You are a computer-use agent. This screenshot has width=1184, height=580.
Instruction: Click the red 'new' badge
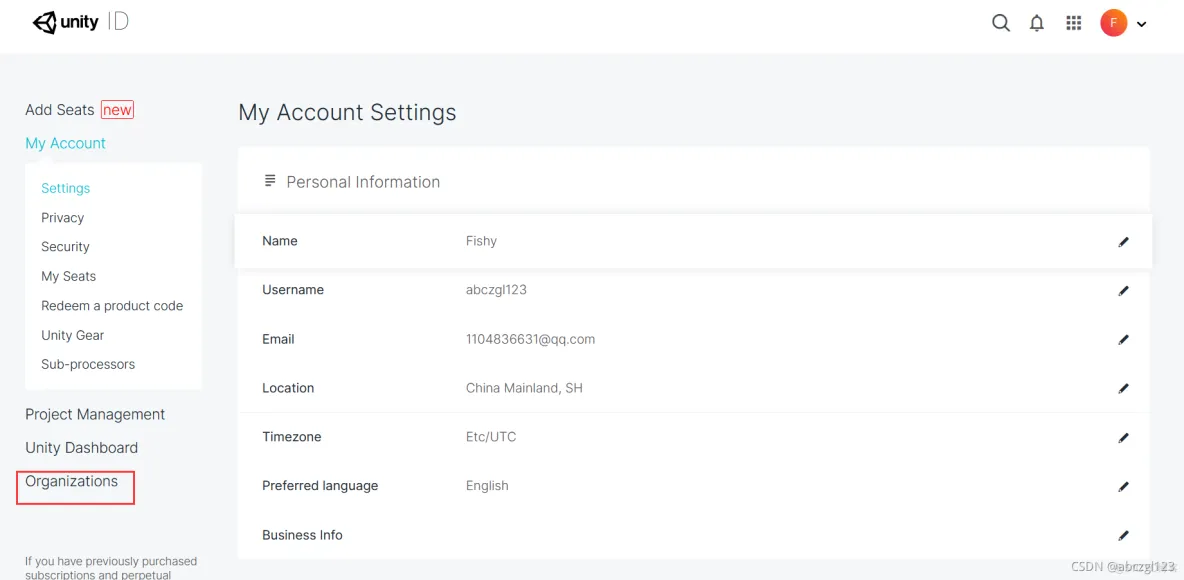coord(117,110)
